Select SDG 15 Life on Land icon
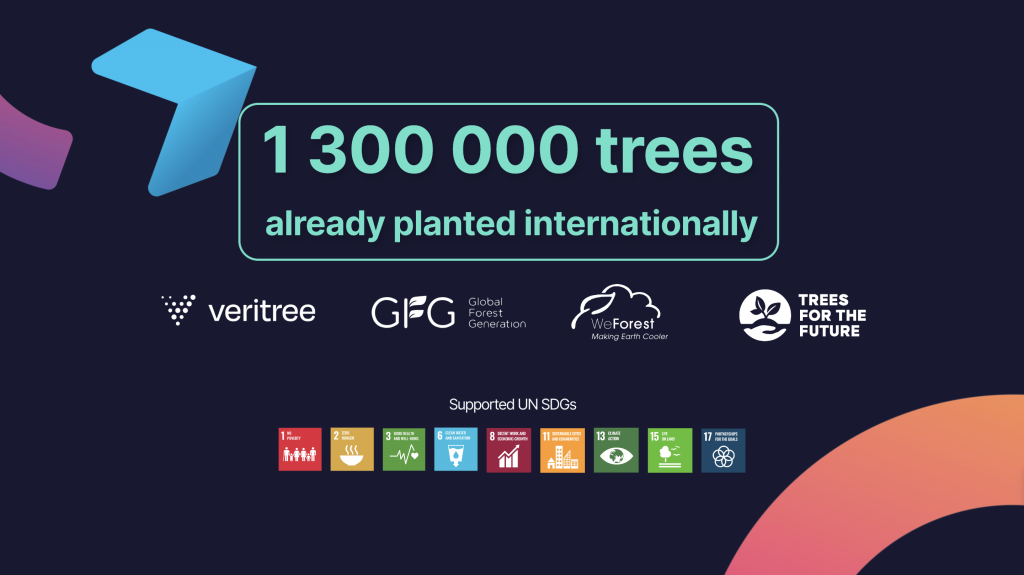 pyautogui.click(x=669, y=450)
